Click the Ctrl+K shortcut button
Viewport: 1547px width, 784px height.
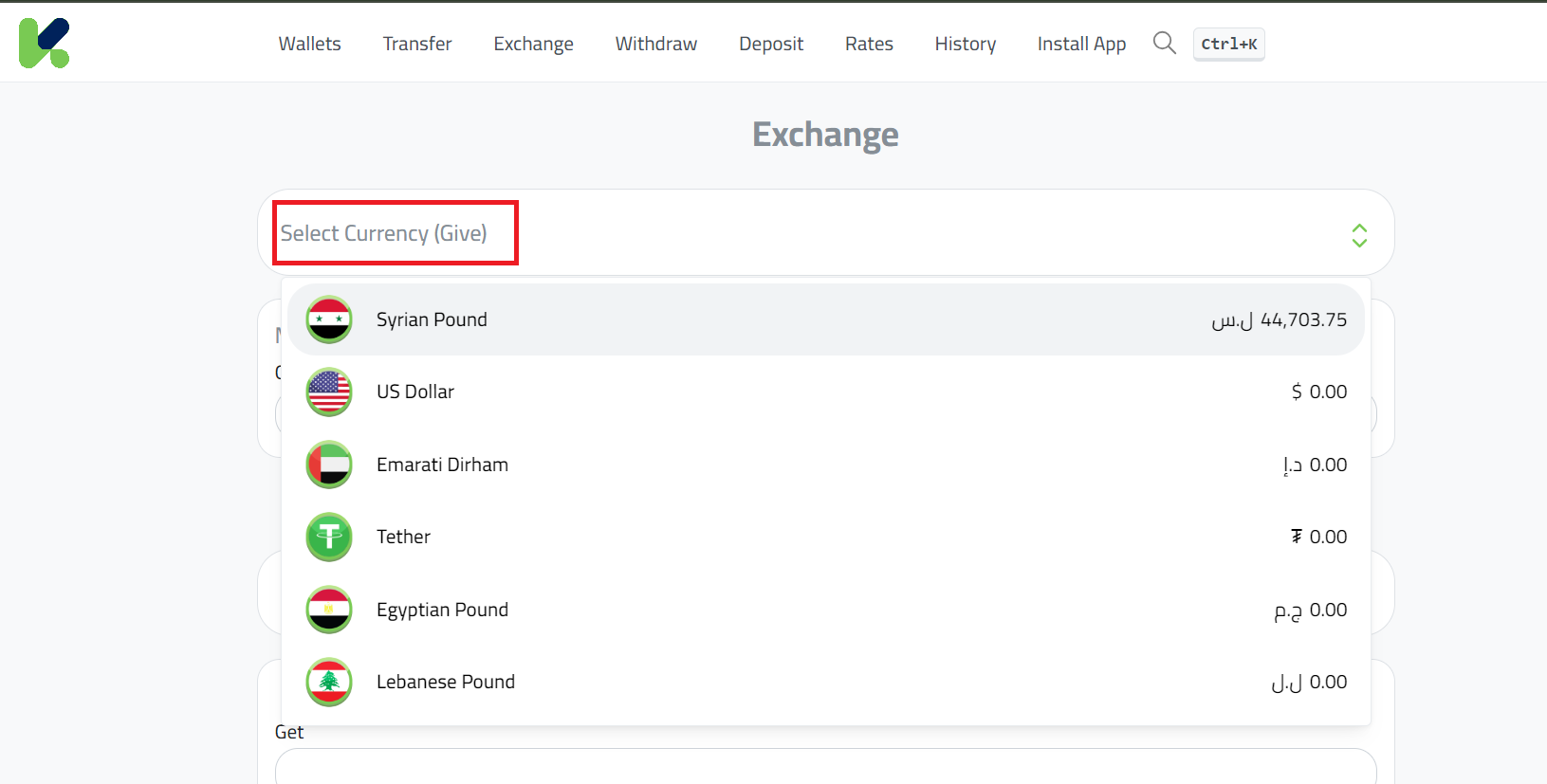1228,44
